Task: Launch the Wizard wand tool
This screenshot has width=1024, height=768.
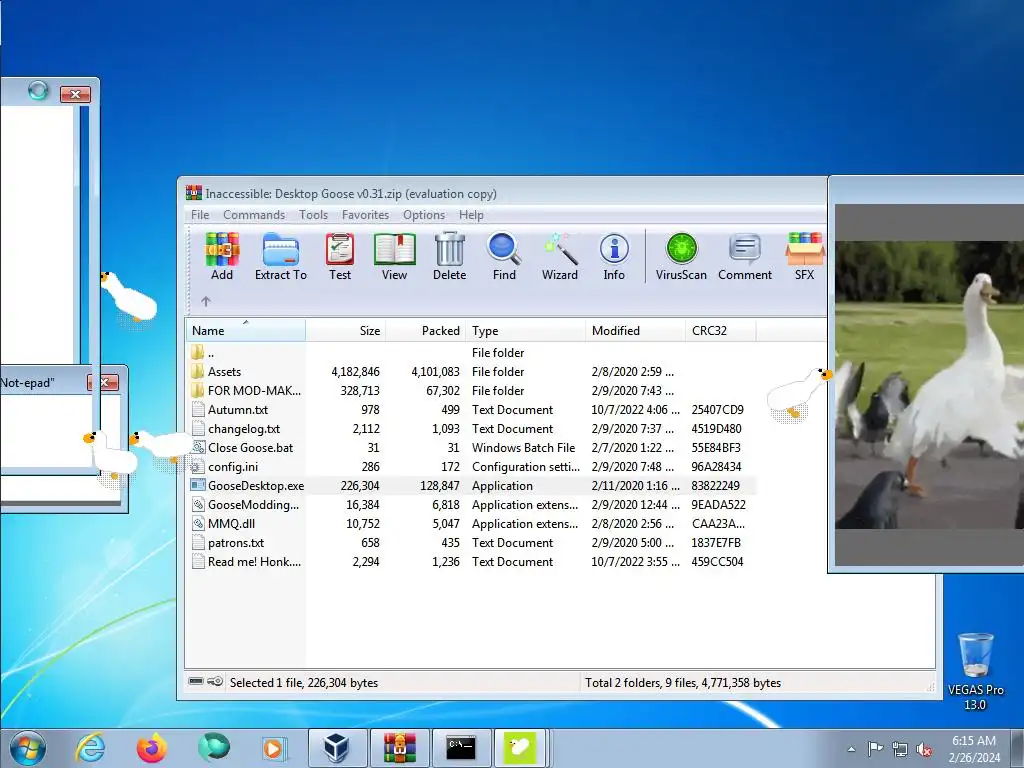Action: [x=560, y=256]
